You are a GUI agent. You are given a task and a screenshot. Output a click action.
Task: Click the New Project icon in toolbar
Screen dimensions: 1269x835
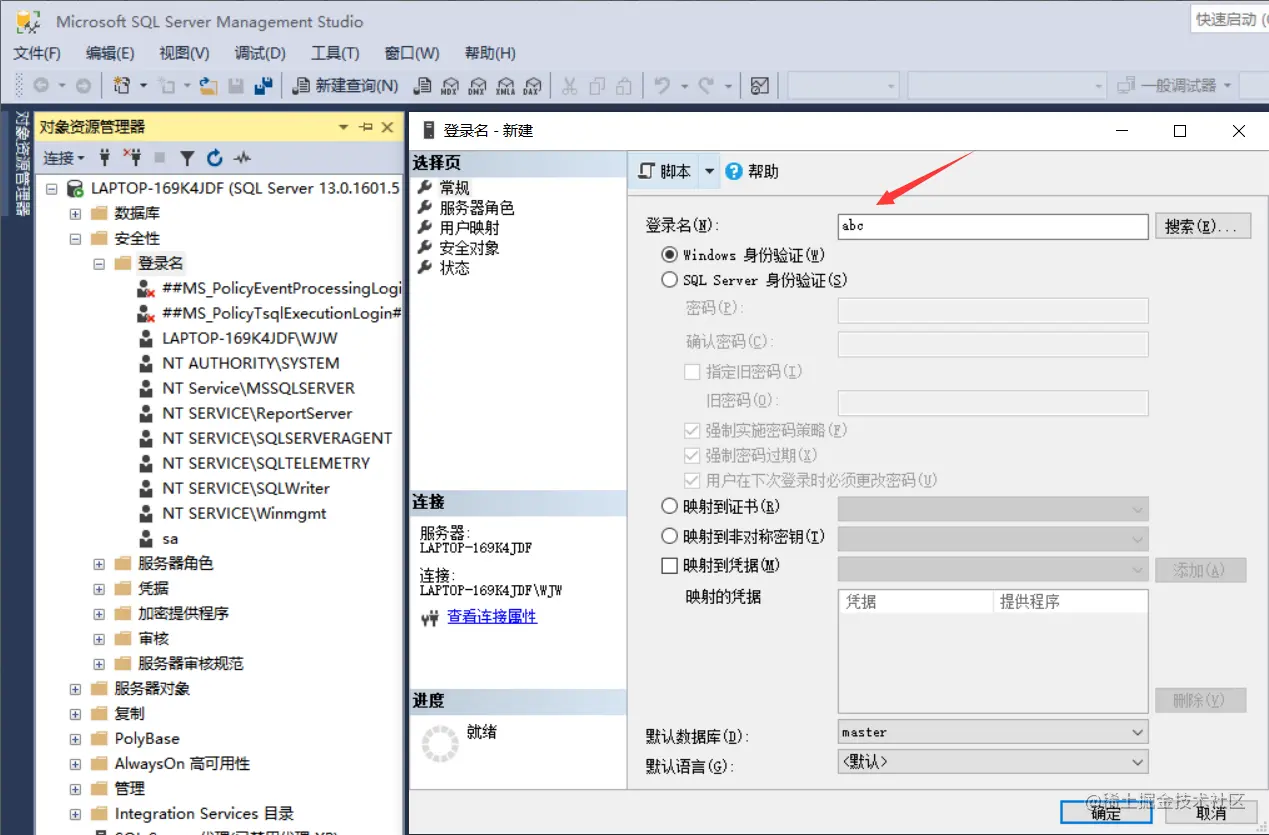point(122,86)
